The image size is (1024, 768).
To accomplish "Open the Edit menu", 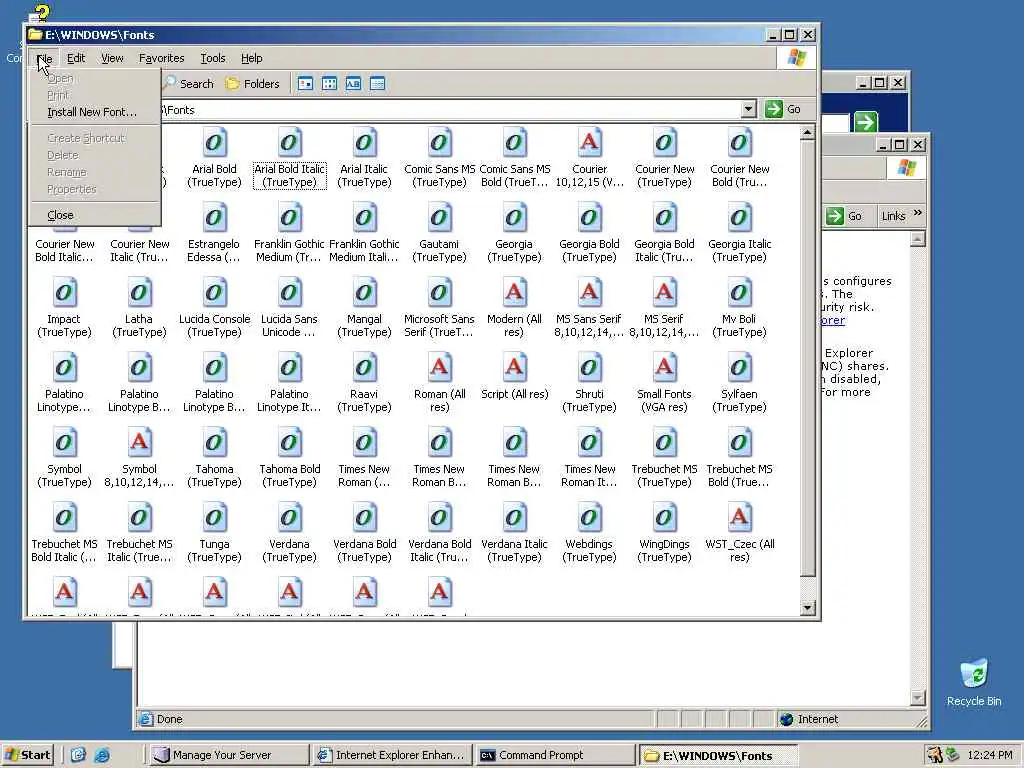I will pos(76,58).
